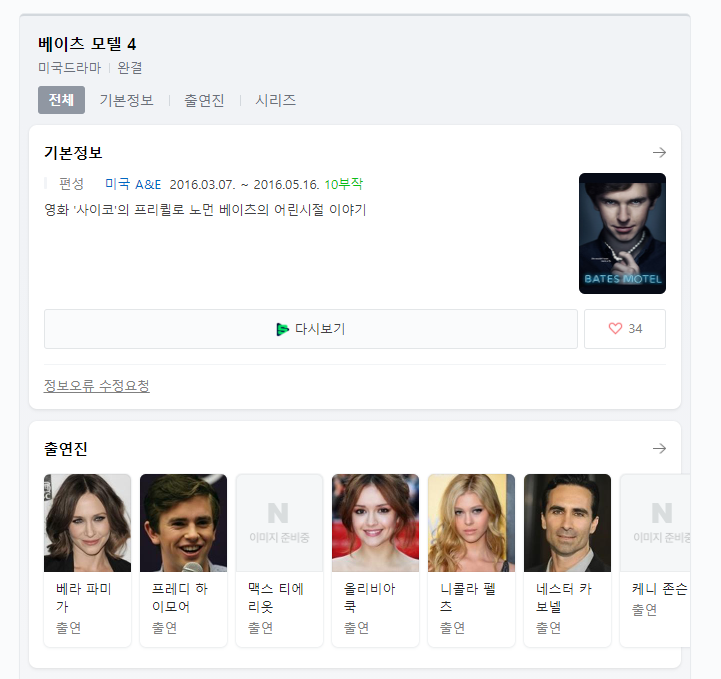The image size is (721, 679).
Task: Select 니콜라 펠츠 cast photo
Action: coord(471,523)
